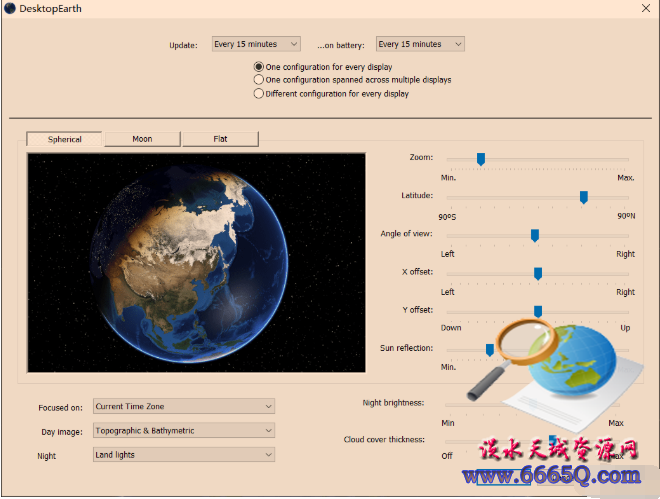Click the X offset slider handle

pos(538,273)
